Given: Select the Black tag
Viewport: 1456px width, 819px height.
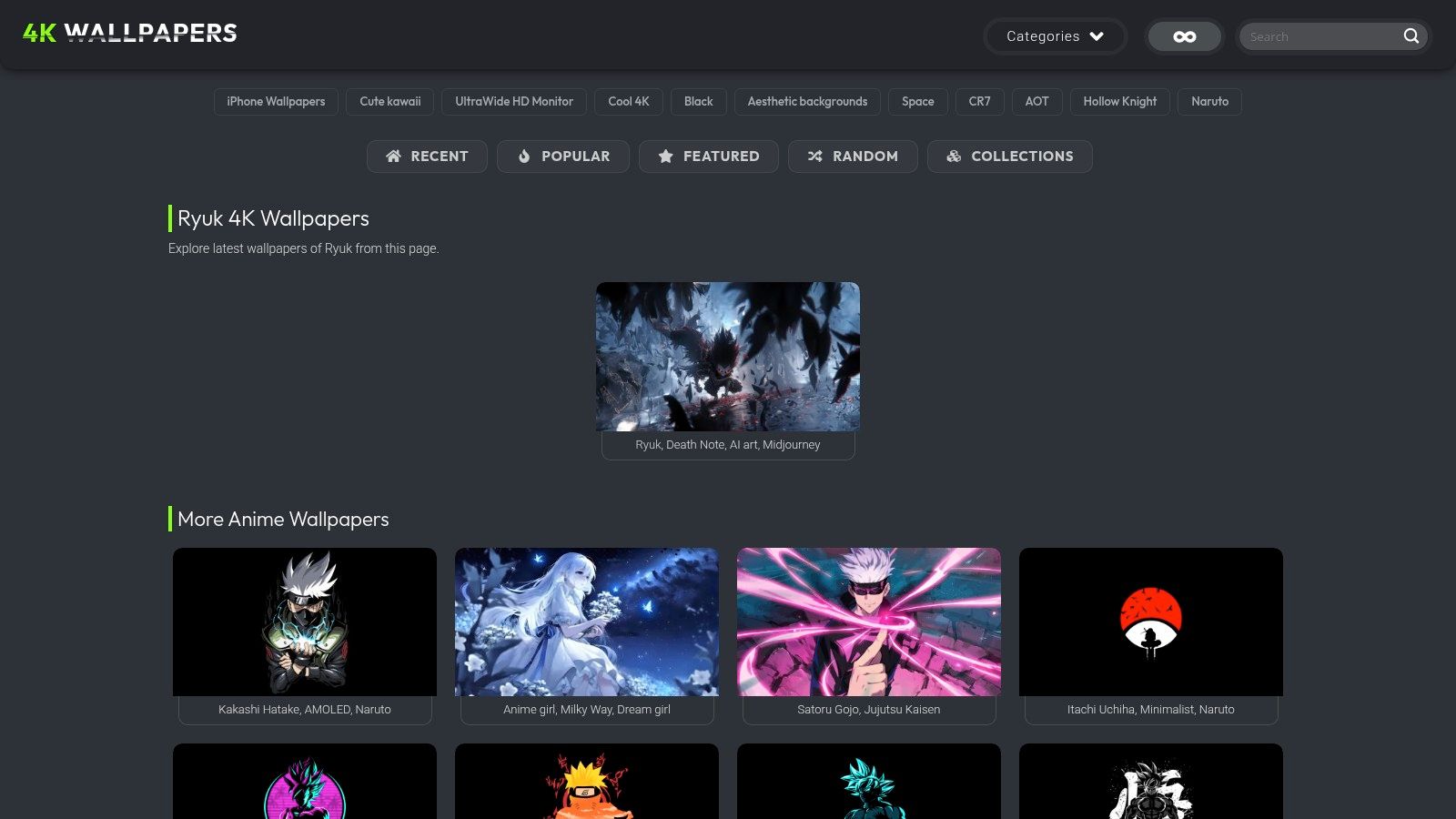Looking at the screenshot, I should pyautogui.click(x=699, y=102).
